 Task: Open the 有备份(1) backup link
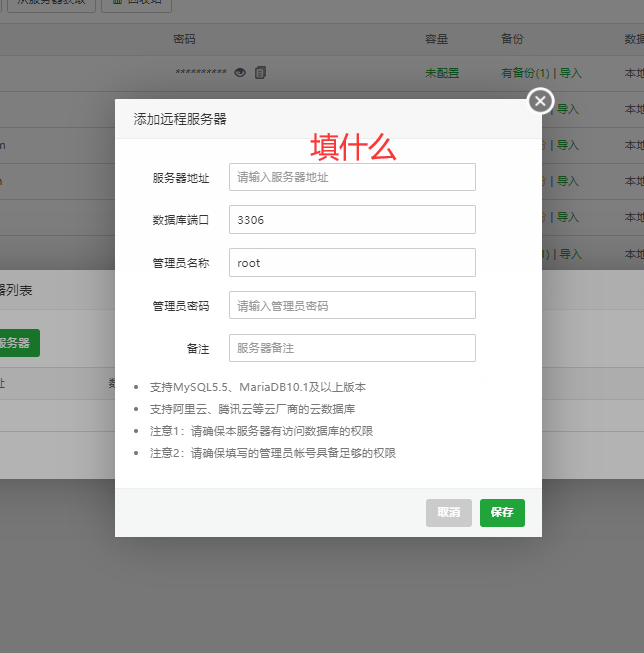click(525, 73)
